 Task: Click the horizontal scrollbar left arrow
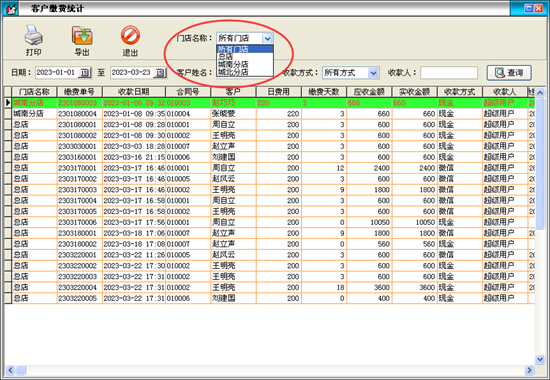coord(11,370)
